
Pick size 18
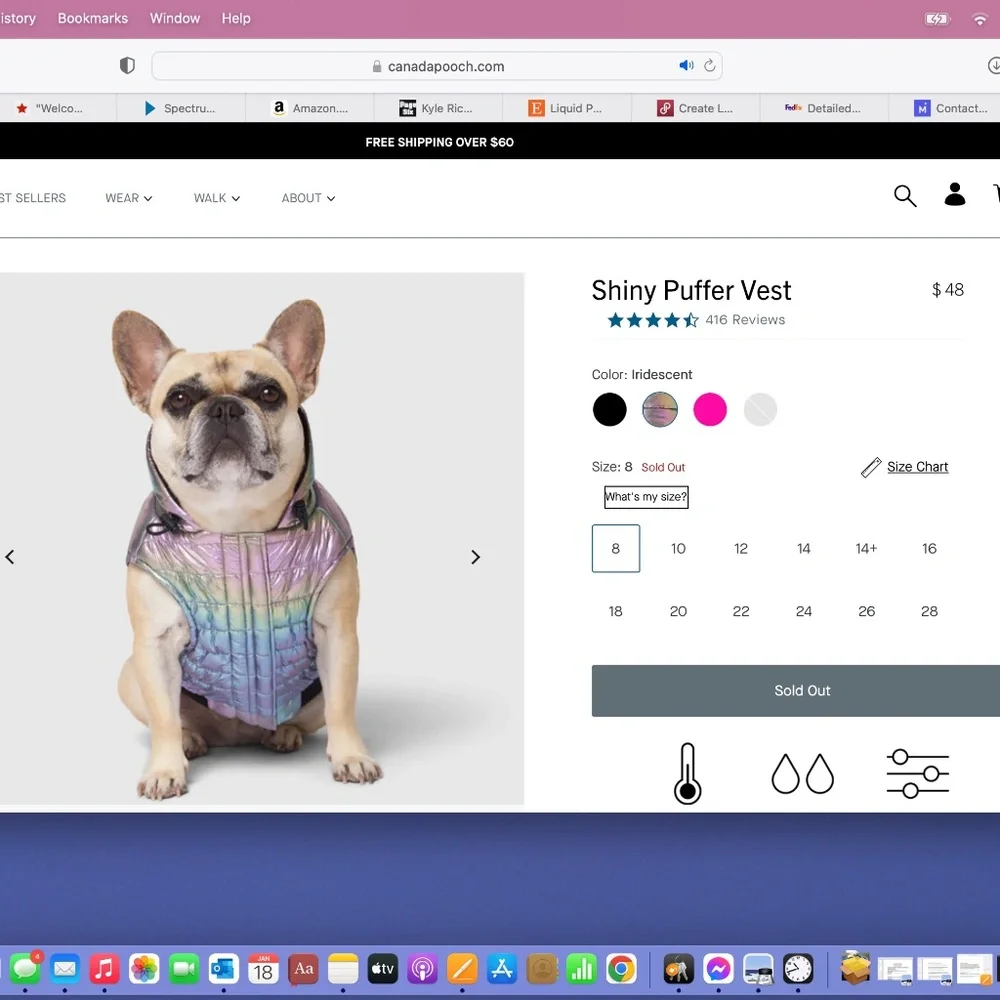pyautogui.click(x=615, y=611)
